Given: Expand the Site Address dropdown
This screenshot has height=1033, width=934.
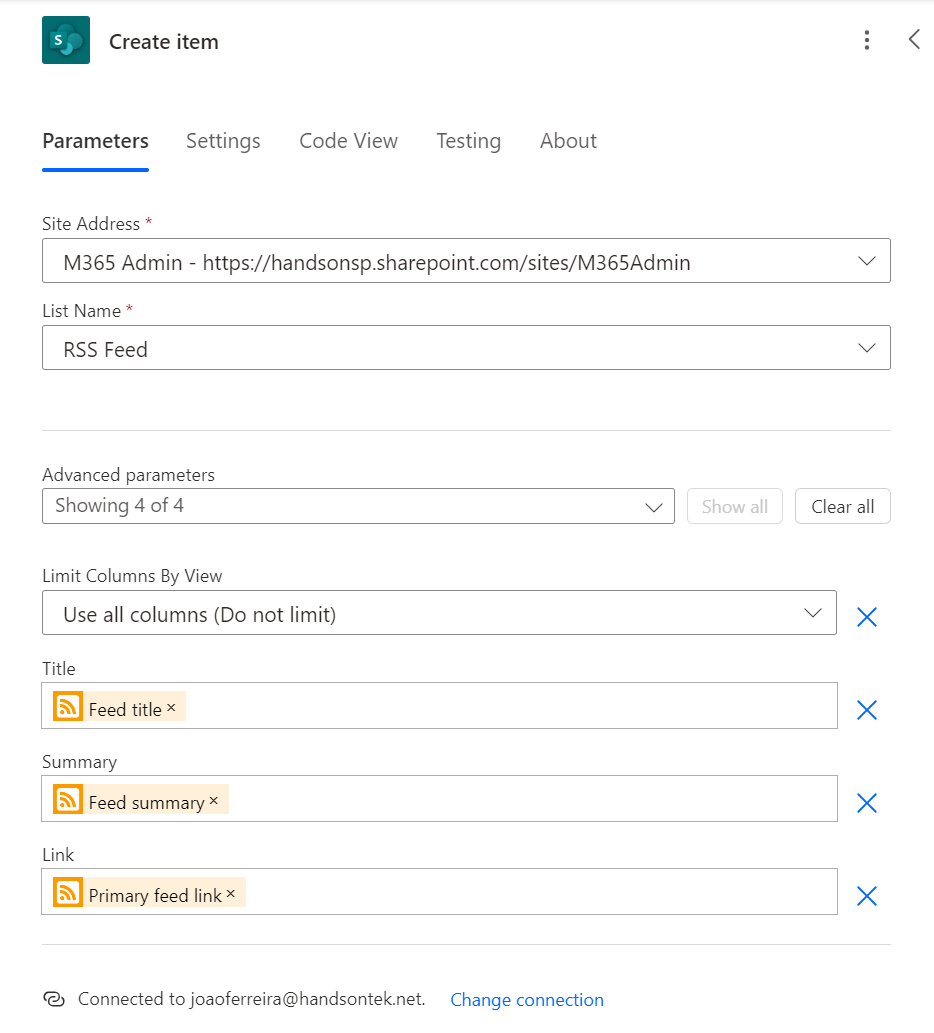Looking at the screenshot, I should (866, 261).
